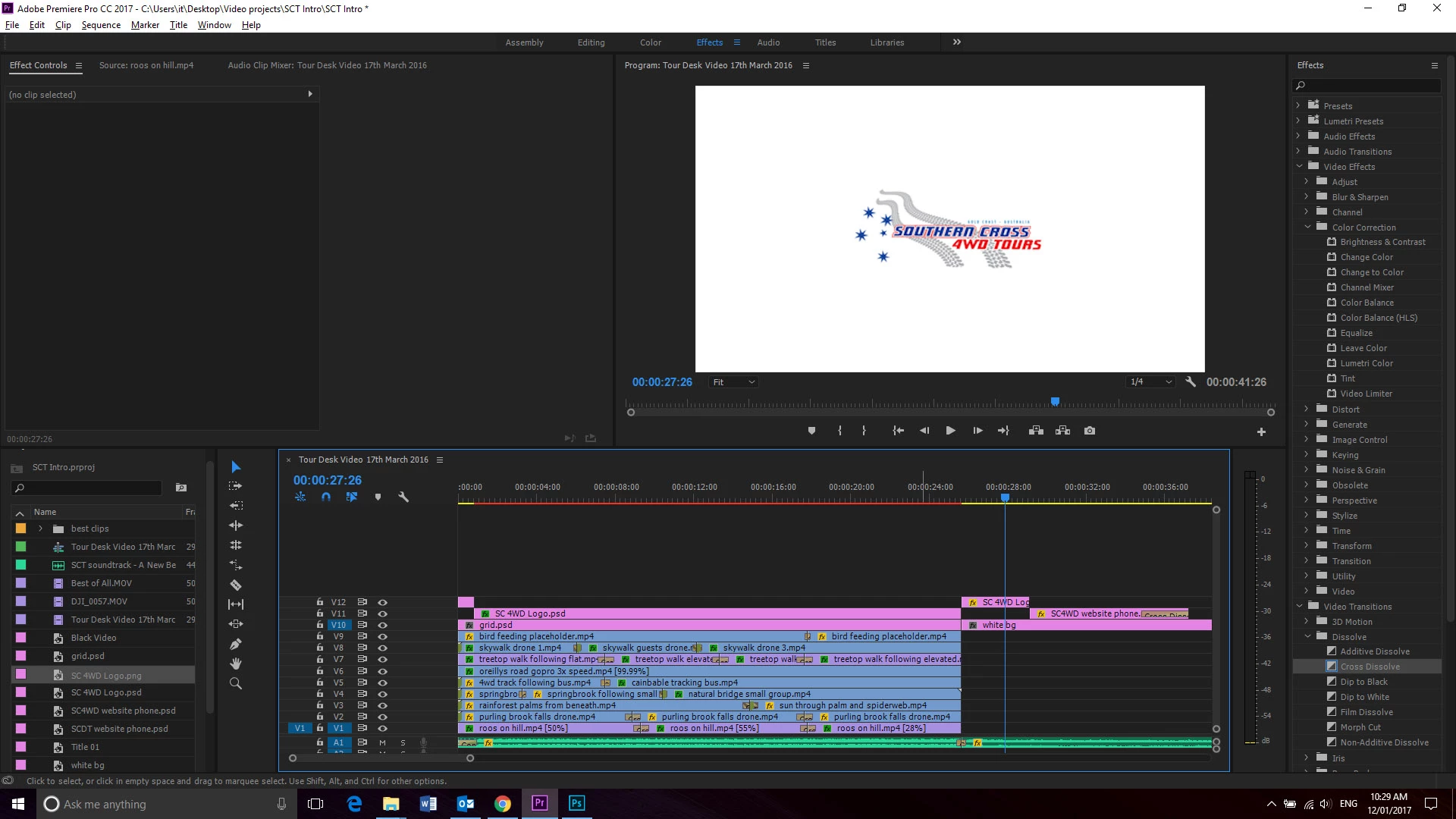Image resolution: width=1456 pixels, height=819 pixels.
Task: Open timeline display settings wrench
Action: pyautogui.click(x=403, y=497)
